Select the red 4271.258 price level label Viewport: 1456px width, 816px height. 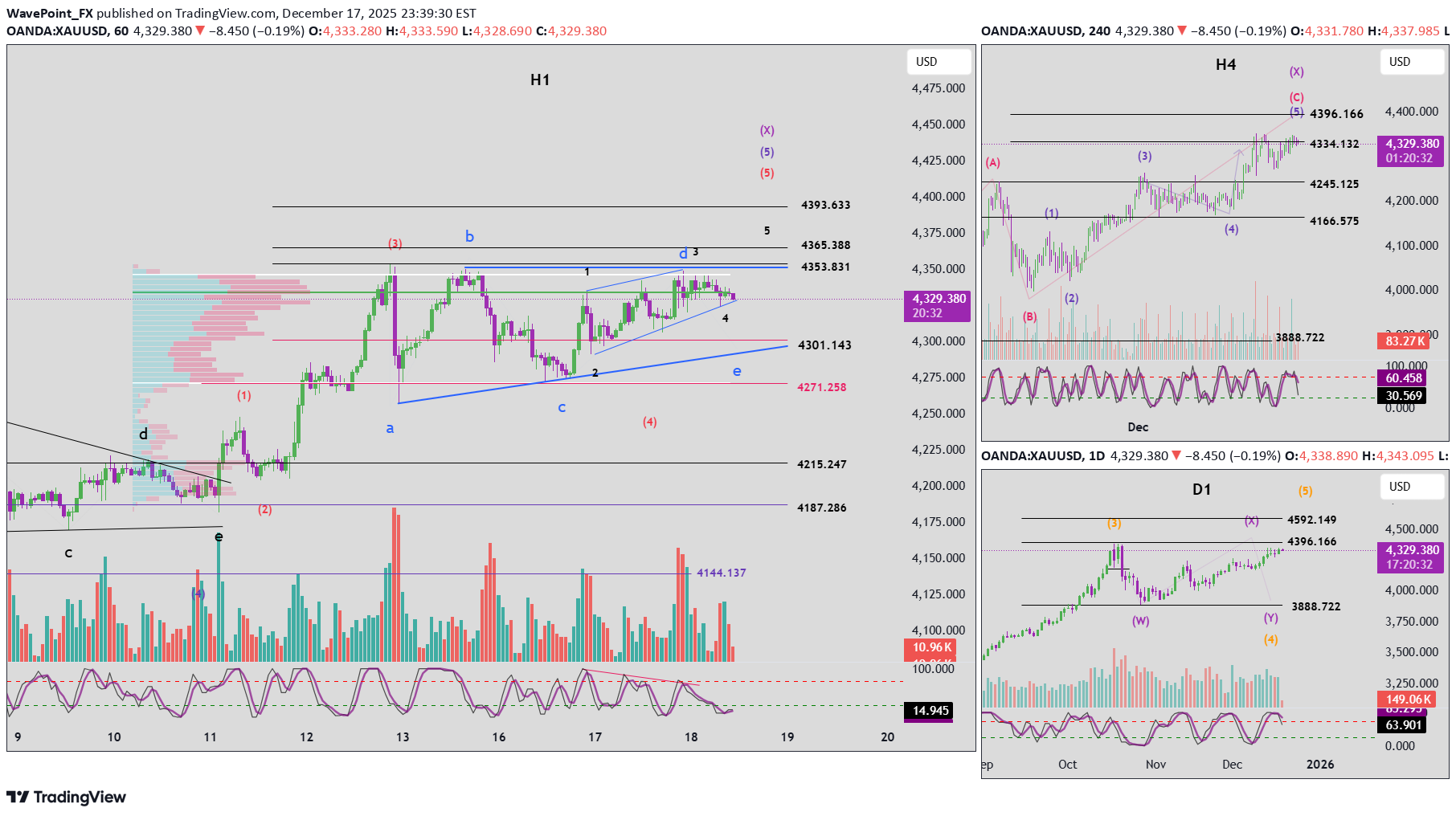(x=821, y=387)
